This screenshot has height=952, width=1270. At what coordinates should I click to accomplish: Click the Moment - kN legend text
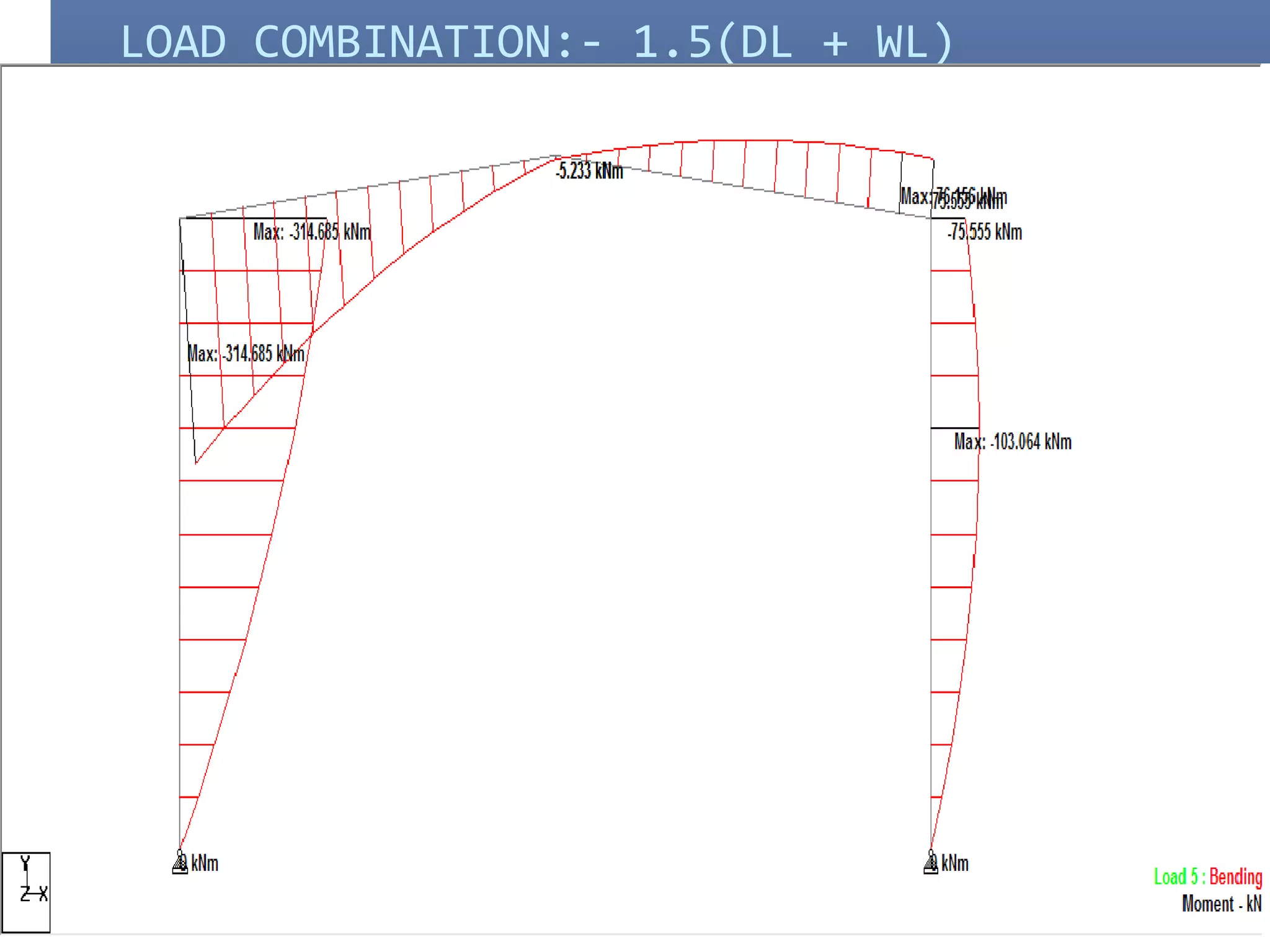click(x=1222, y=904)
